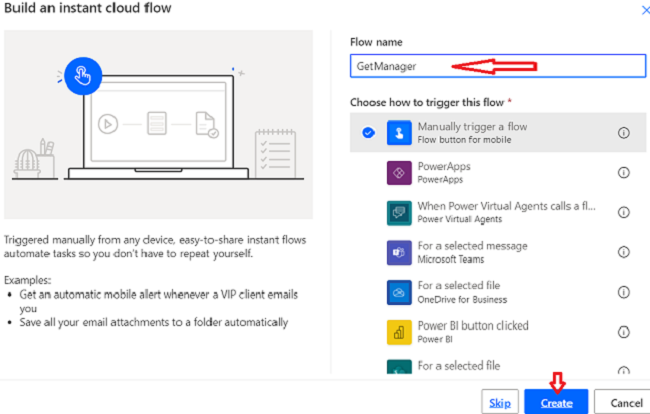The height and width of the screenshot is (414, 650).
Task: Select the Manually trigger a flow icon
Action: 399,133
